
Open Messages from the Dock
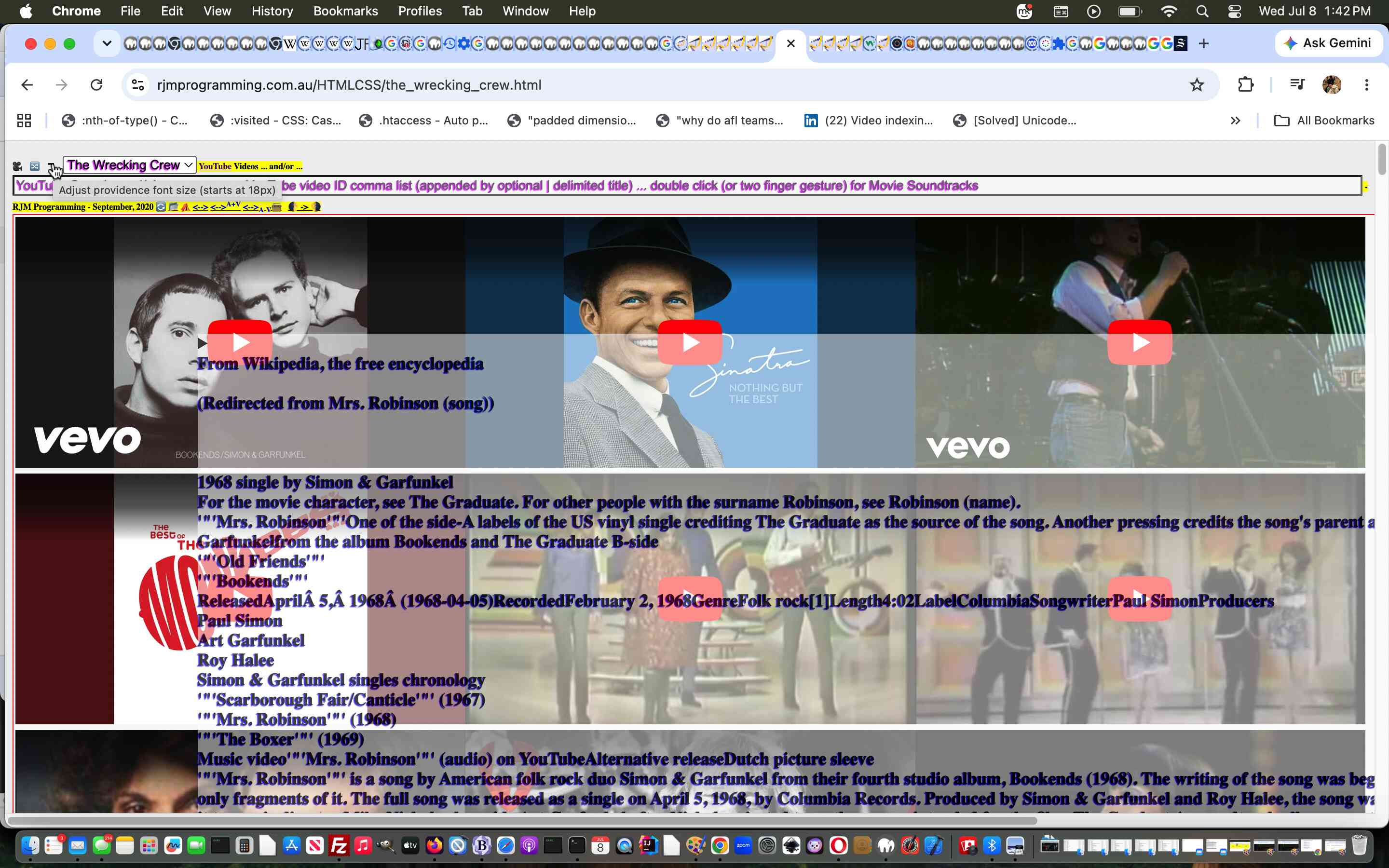[x=102, y=846]
